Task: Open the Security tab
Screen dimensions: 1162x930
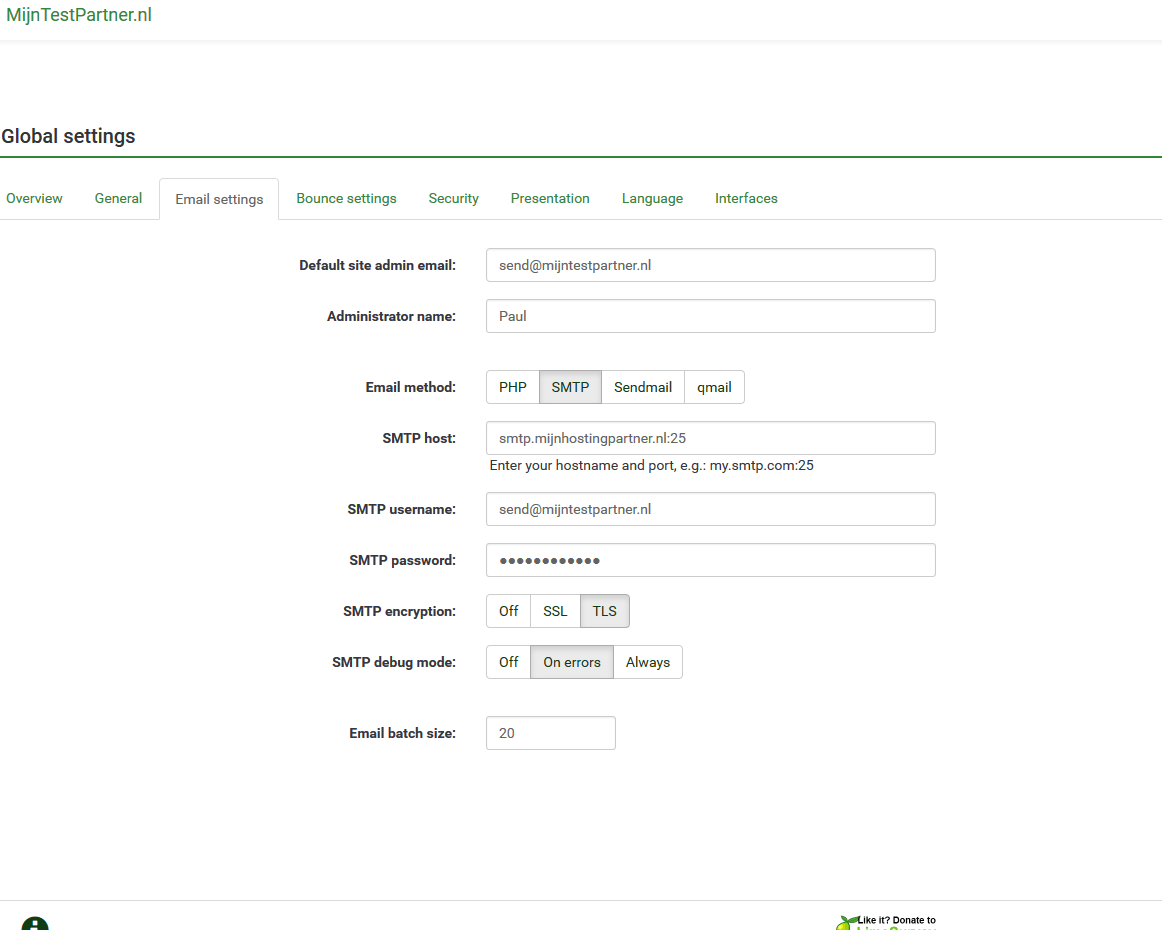Action: 453,198
